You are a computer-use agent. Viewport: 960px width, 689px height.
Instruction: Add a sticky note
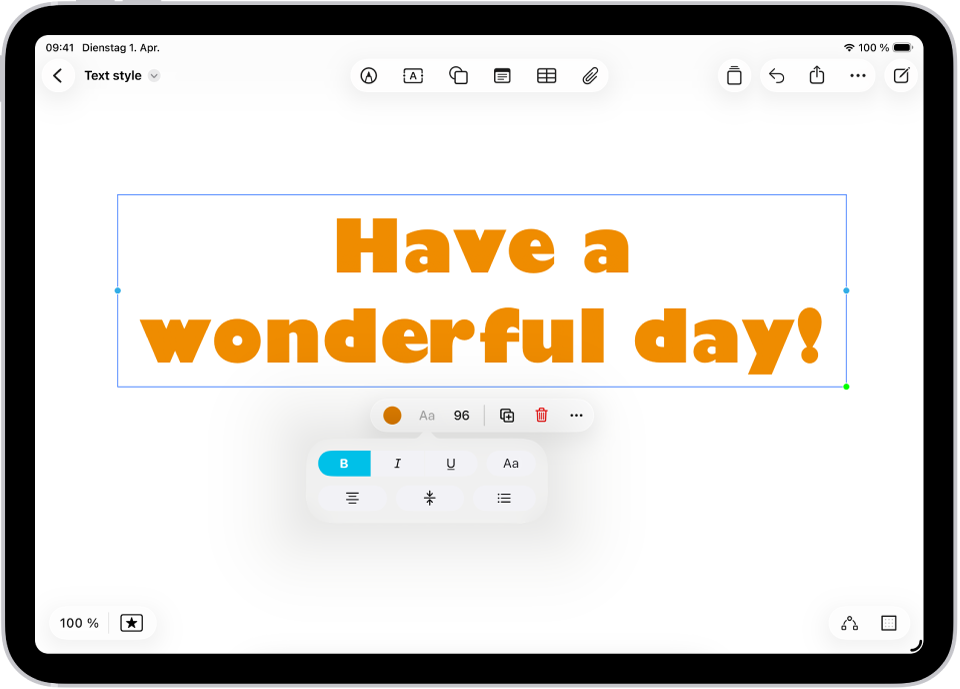[502, 76]
